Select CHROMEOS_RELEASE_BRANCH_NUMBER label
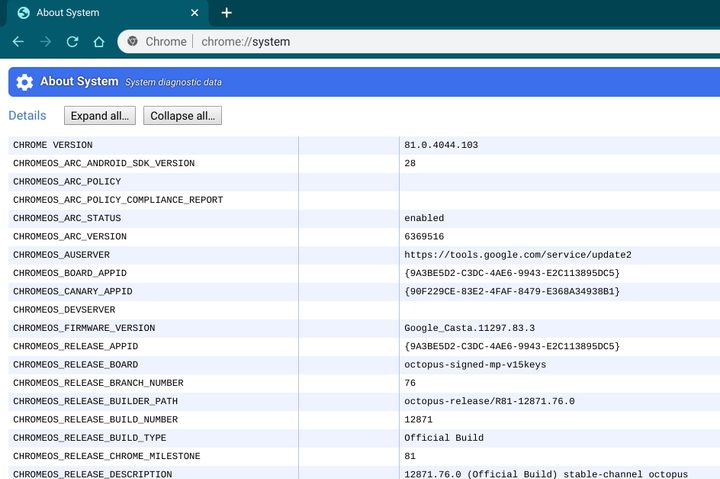The width and height of the screenshot is (720, 479). point(98,383)
